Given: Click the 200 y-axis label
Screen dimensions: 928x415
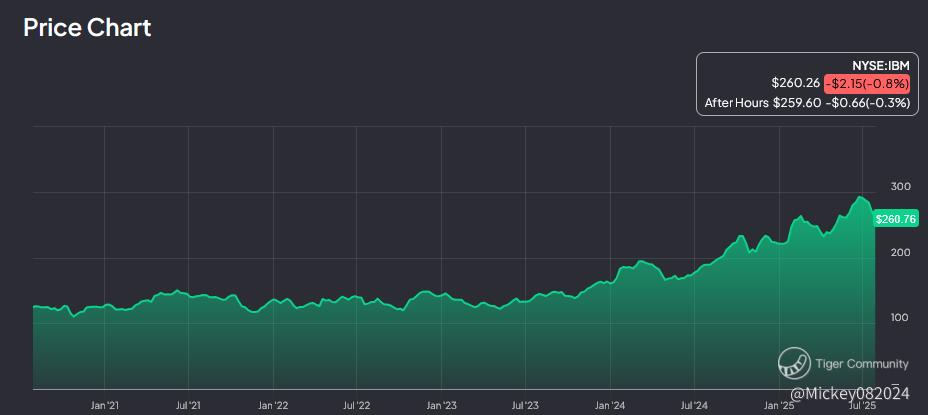Looking at the screenshot, I should 900,252.
